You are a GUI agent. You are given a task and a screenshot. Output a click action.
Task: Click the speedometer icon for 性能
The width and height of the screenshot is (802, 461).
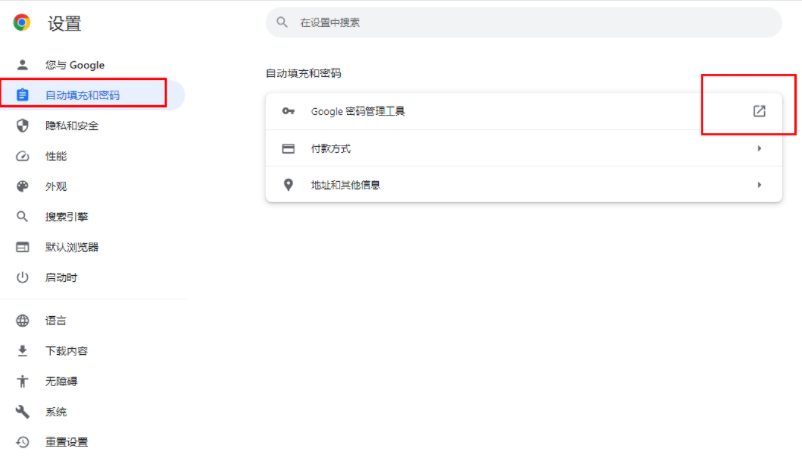22,156
